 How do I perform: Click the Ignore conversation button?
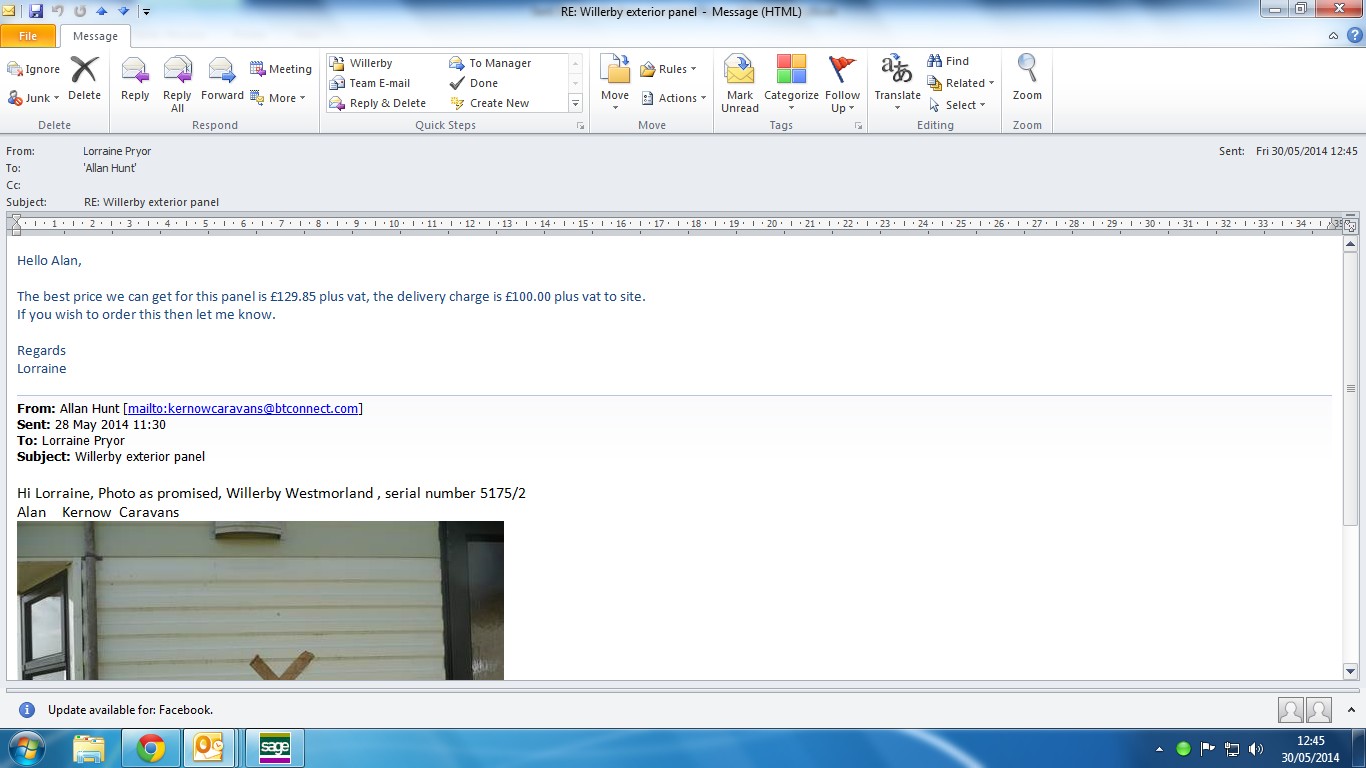pos(34,69)
